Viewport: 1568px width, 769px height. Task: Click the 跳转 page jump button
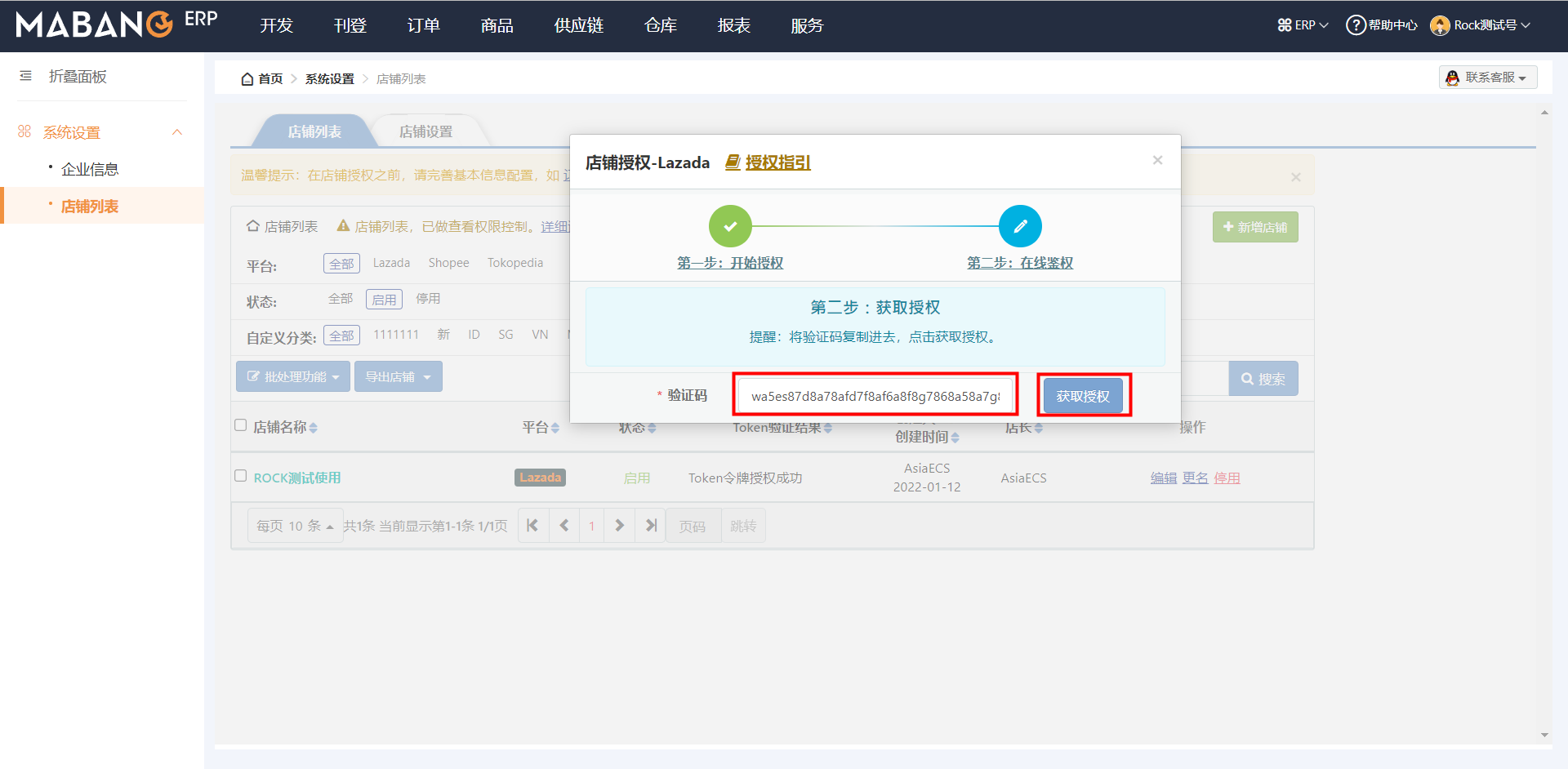pos(743,526)
